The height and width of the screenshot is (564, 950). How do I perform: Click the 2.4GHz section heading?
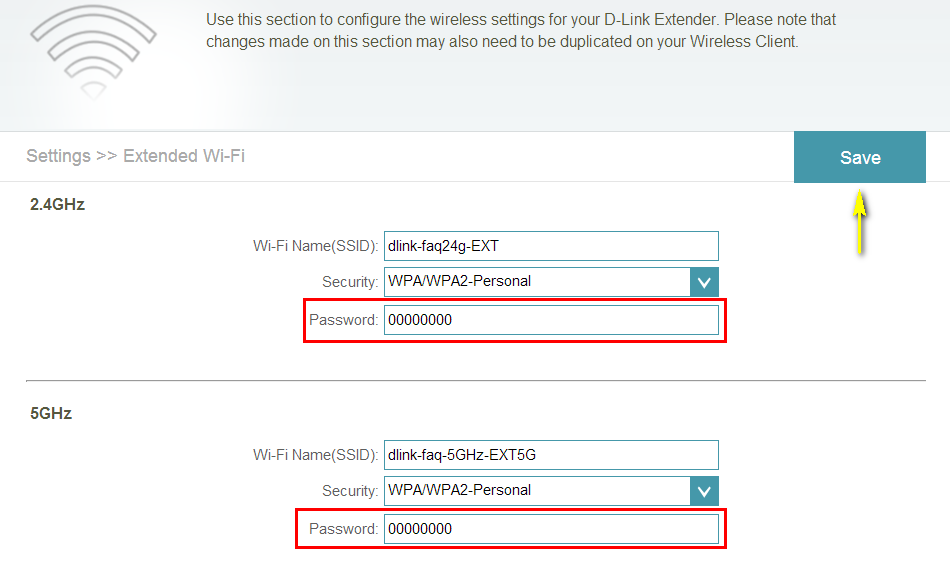tap(58, 204)
